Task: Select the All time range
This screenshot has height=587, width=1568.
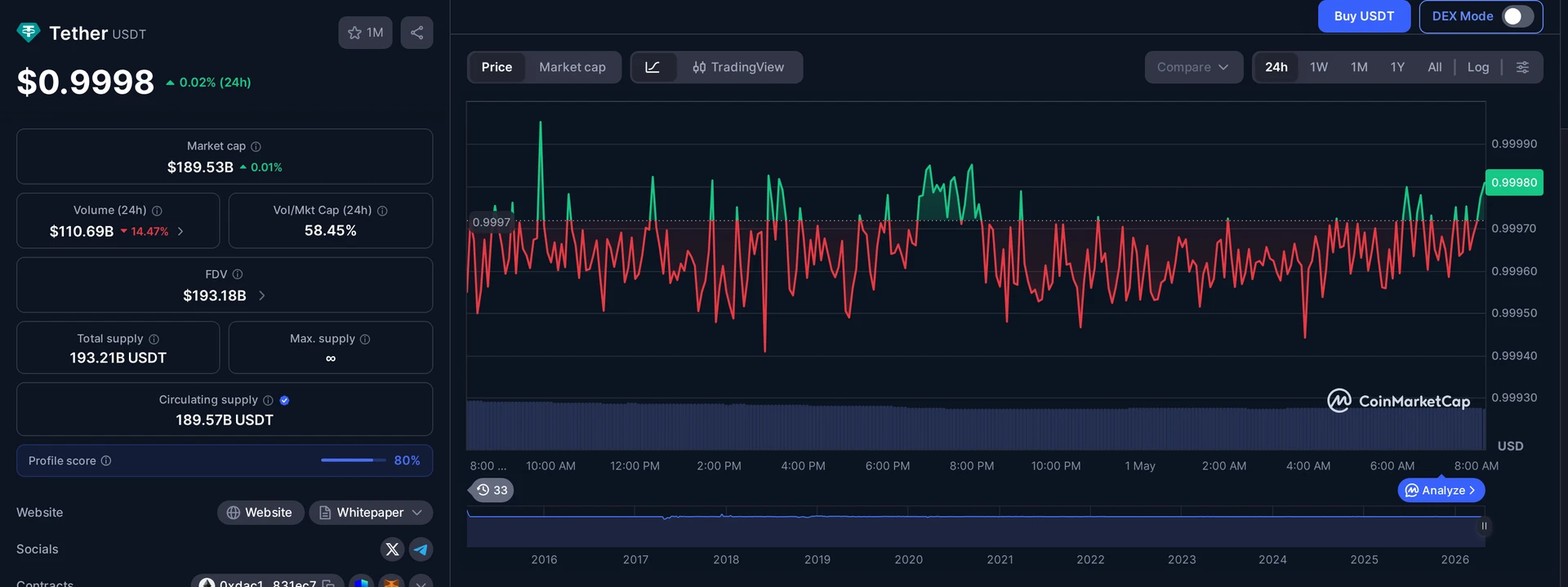Action: (1434, 67)
